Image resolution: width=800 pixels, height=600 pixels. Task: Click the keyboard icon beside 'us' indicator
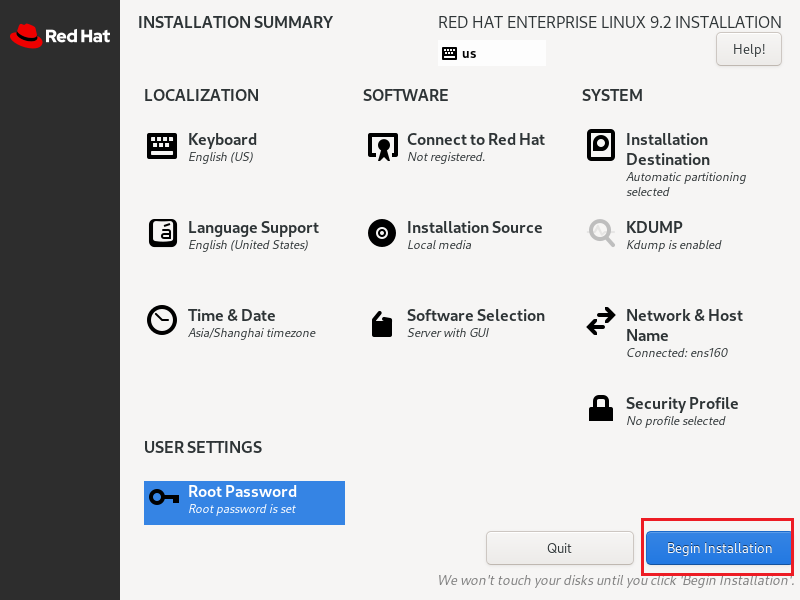click(x=449, y=54)
